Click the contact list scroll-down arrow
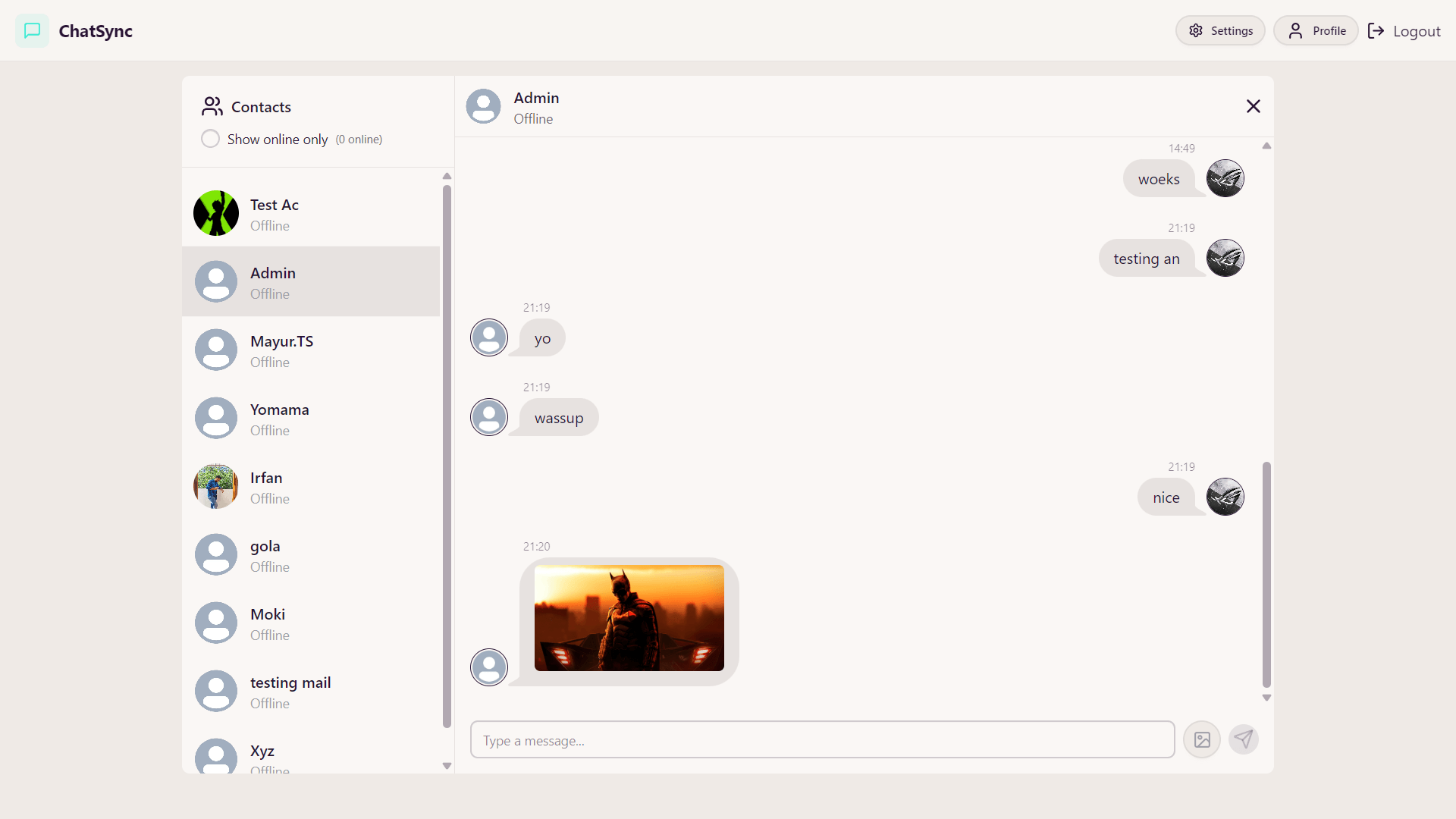This screenshot has height=819, width=1456. click(447, 766)
